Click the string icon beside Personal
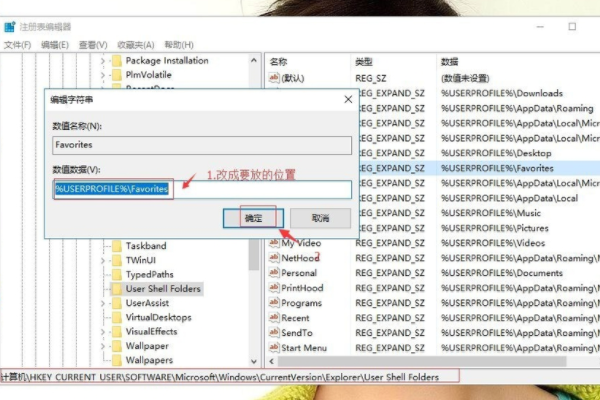 274,273
